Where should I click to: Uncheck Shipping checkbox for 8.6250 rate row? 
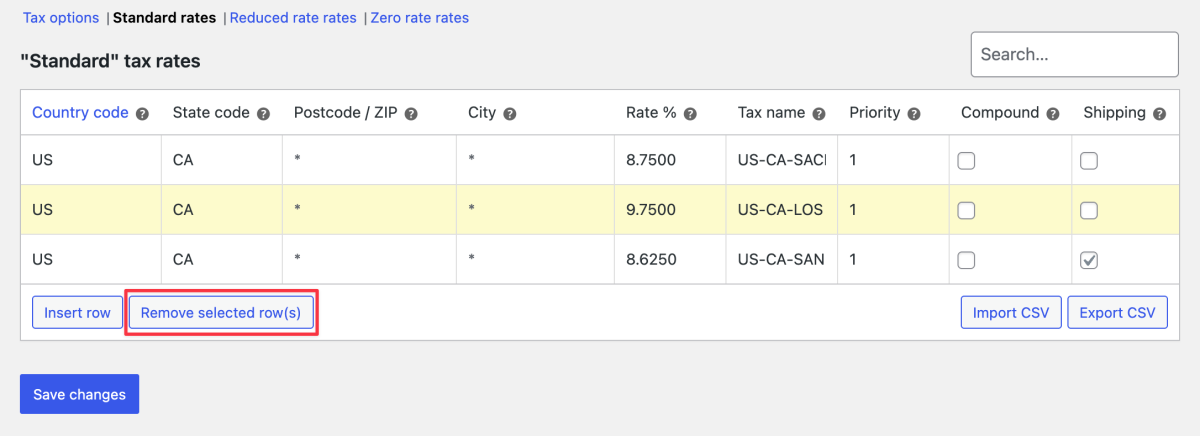(x=1089, y=260)
